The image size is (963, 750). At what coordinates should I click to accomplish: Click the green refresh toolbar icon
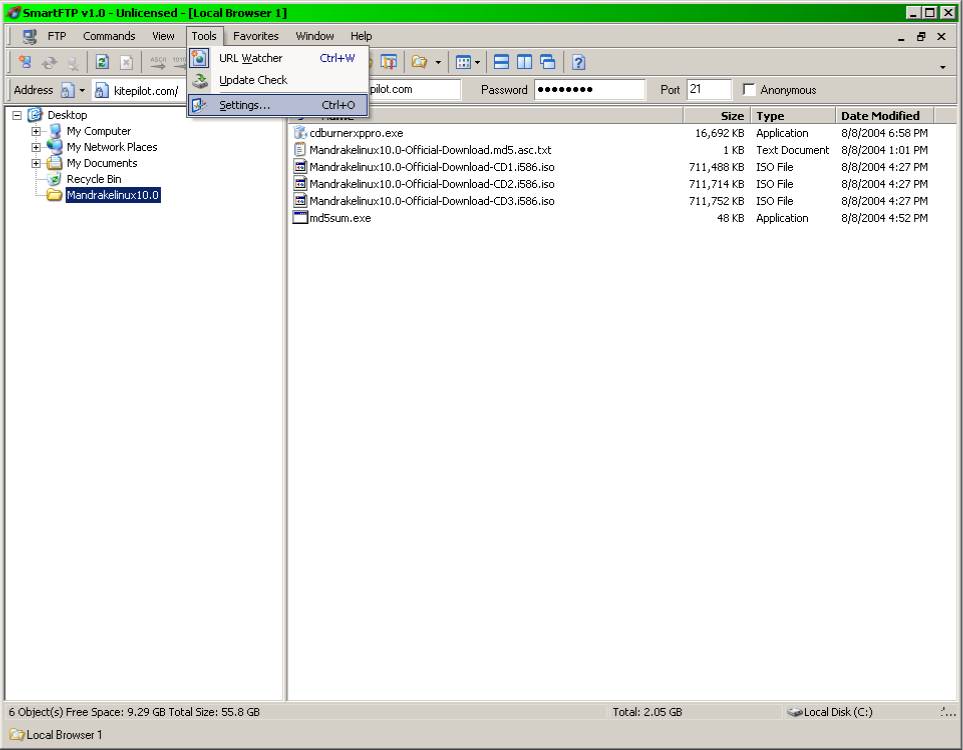tap(102, 62)
